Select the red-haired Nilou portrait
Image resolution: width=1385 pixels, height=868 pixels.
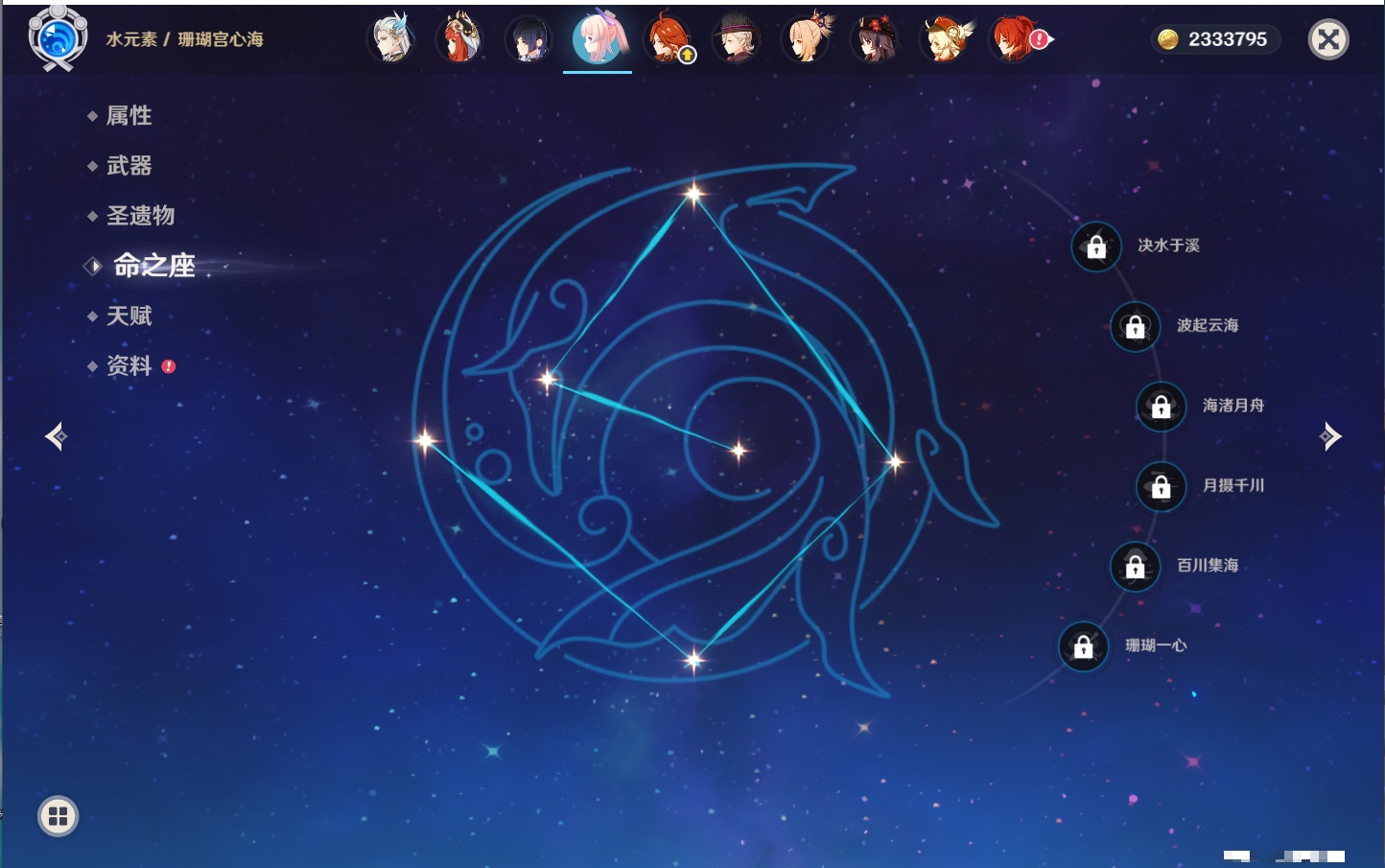tap(459, 38)
